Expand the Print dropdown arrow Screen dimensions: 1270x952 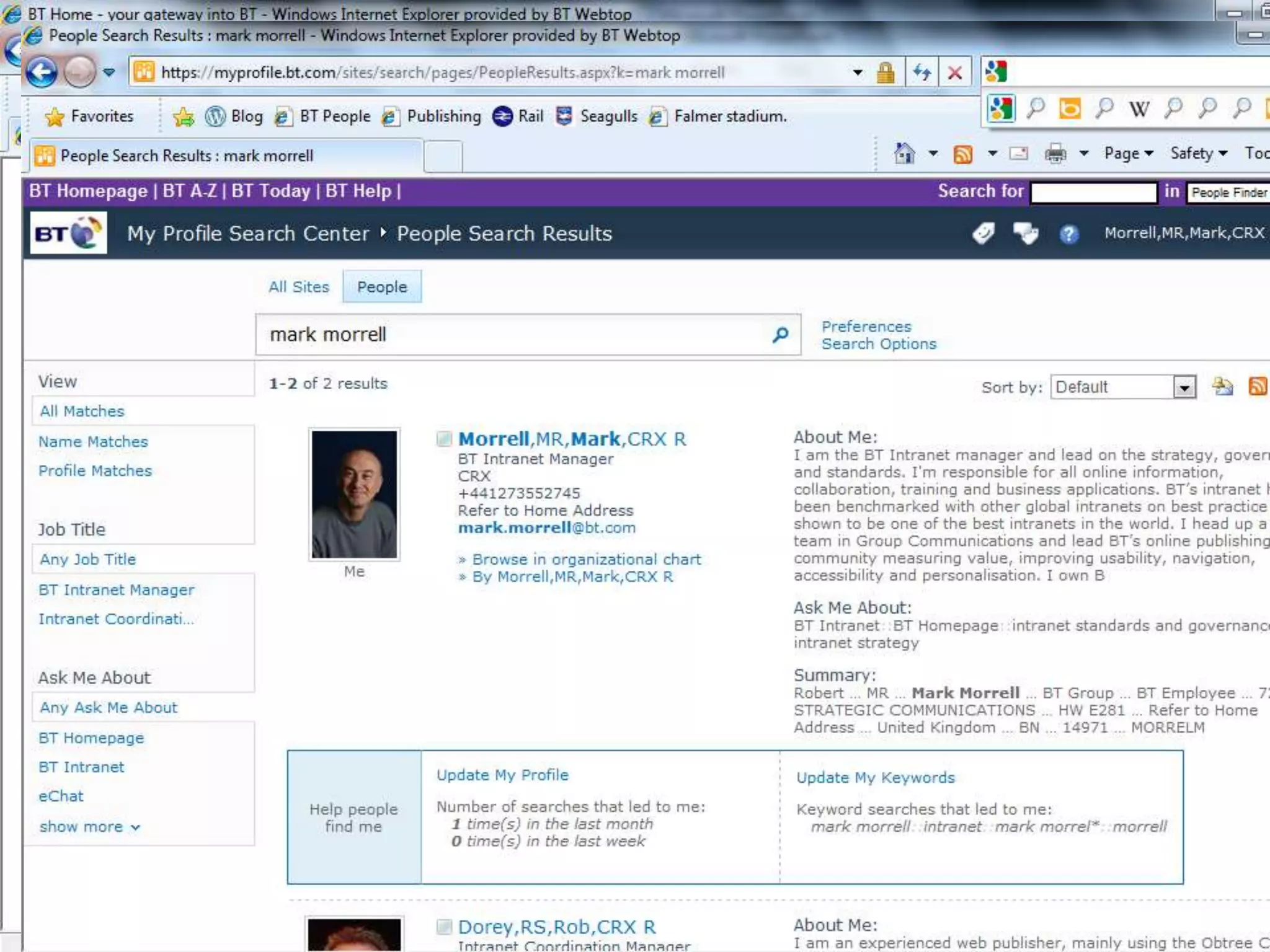1084,153
